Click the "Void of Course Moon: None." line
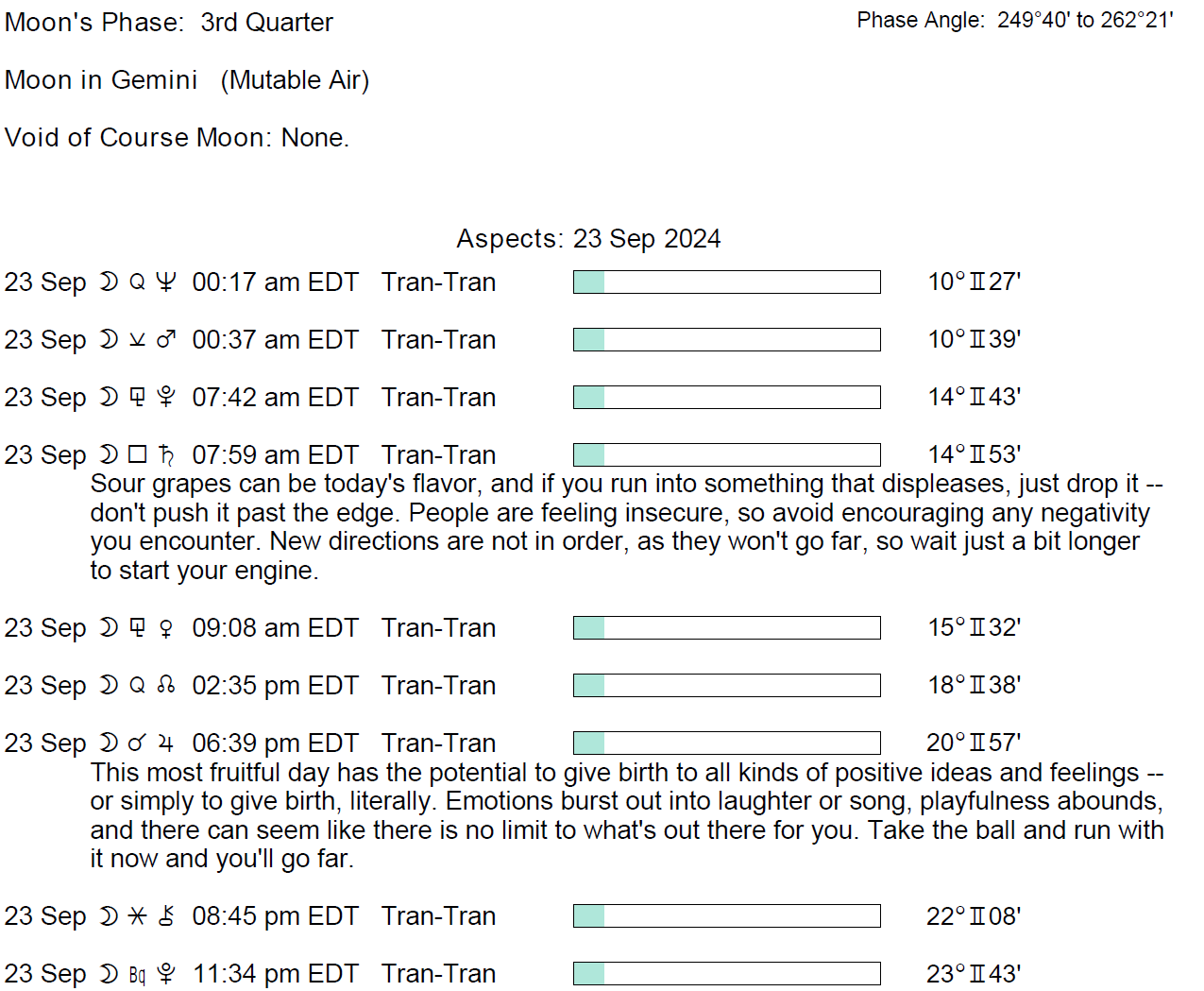Image resolution: width=1204 pixels, height=991 pixels. tap(177, 138)
